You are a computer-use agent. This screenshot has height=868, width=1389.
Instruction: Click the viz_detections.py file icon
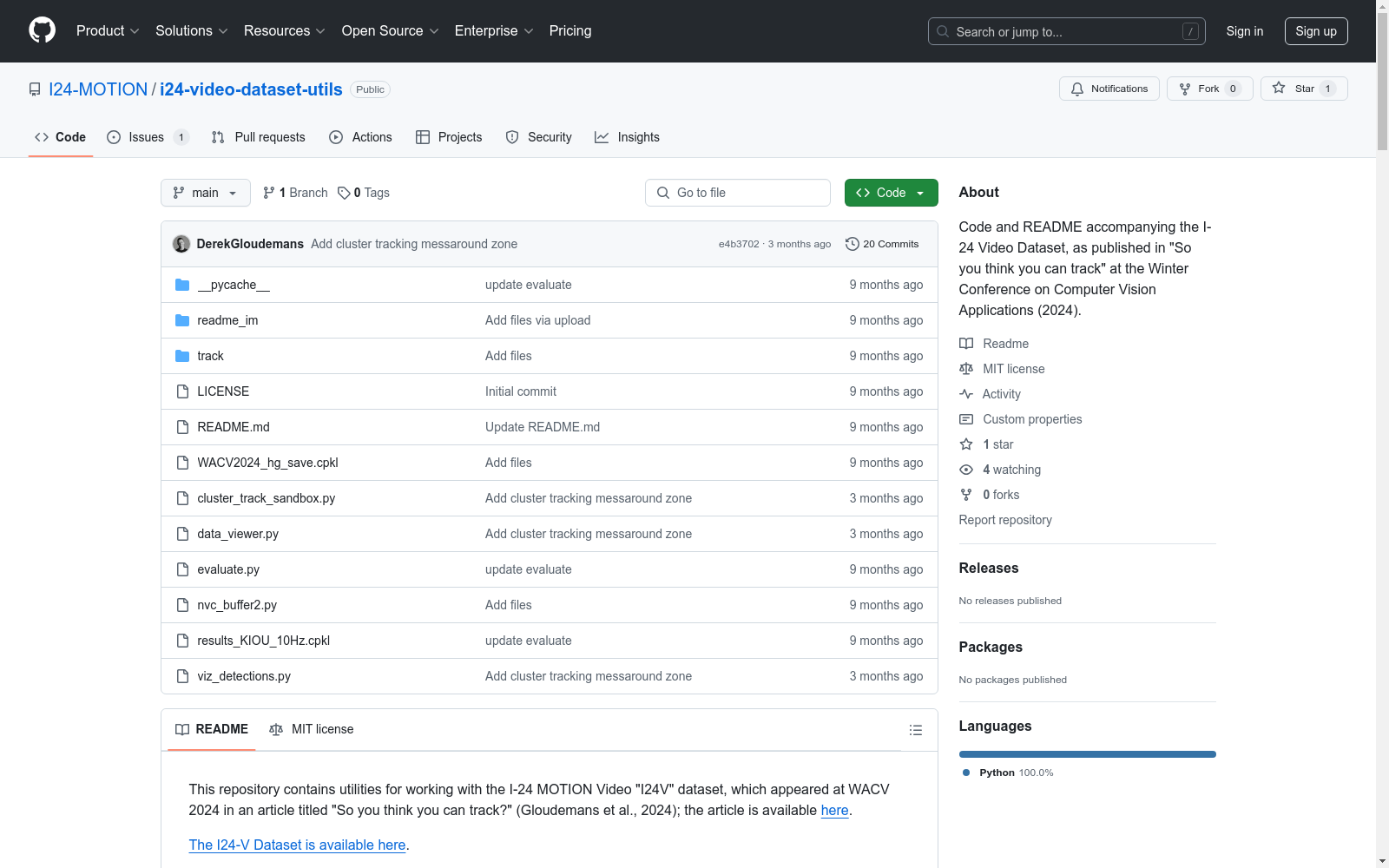point(182,676)
